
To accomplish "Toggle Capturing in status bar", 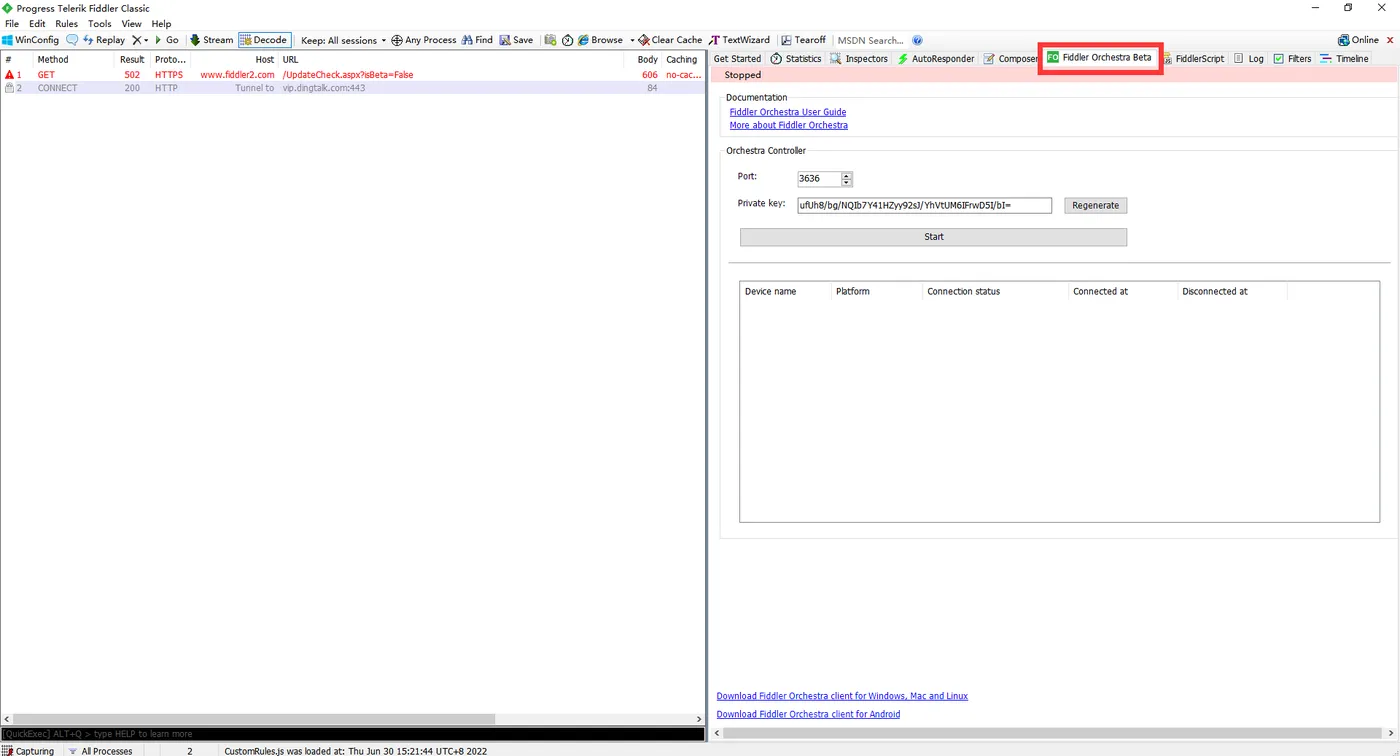I will [29, 751].
